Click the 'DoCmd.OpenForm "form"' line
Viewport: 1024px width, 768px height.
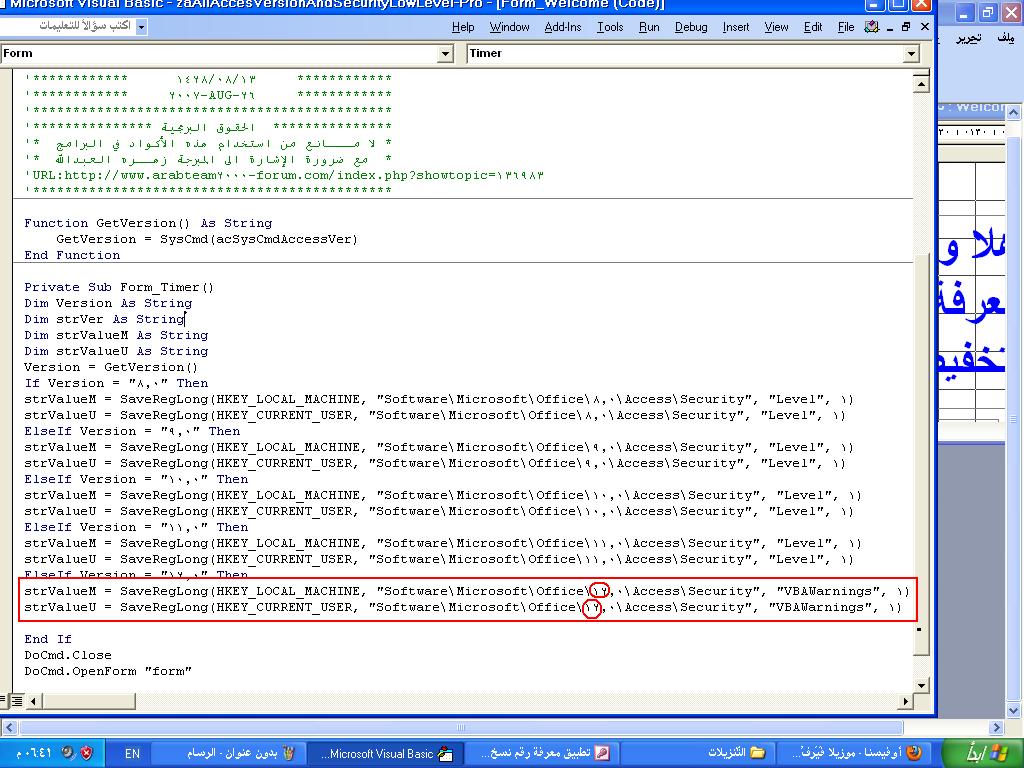click(108, 671)
